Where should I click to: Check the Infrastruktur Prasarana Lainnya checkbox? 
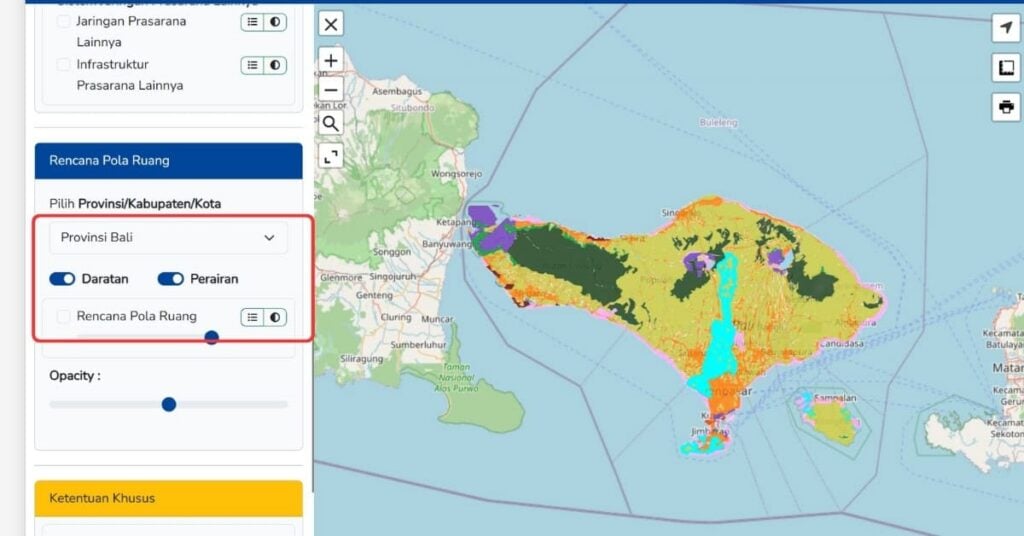coord(63,65)
